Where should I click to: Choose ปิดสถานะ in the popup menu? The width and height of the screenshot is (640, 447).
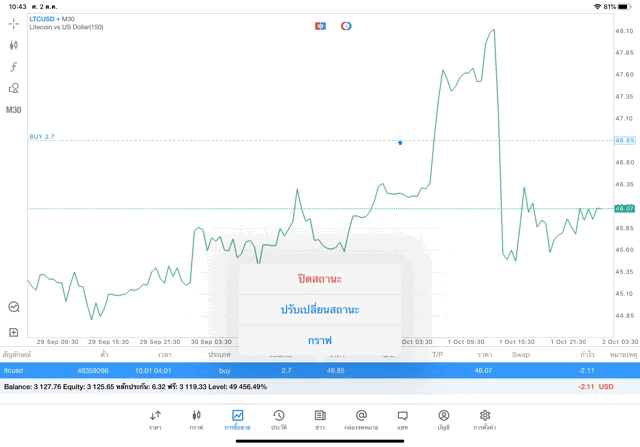tap(320, 278)
